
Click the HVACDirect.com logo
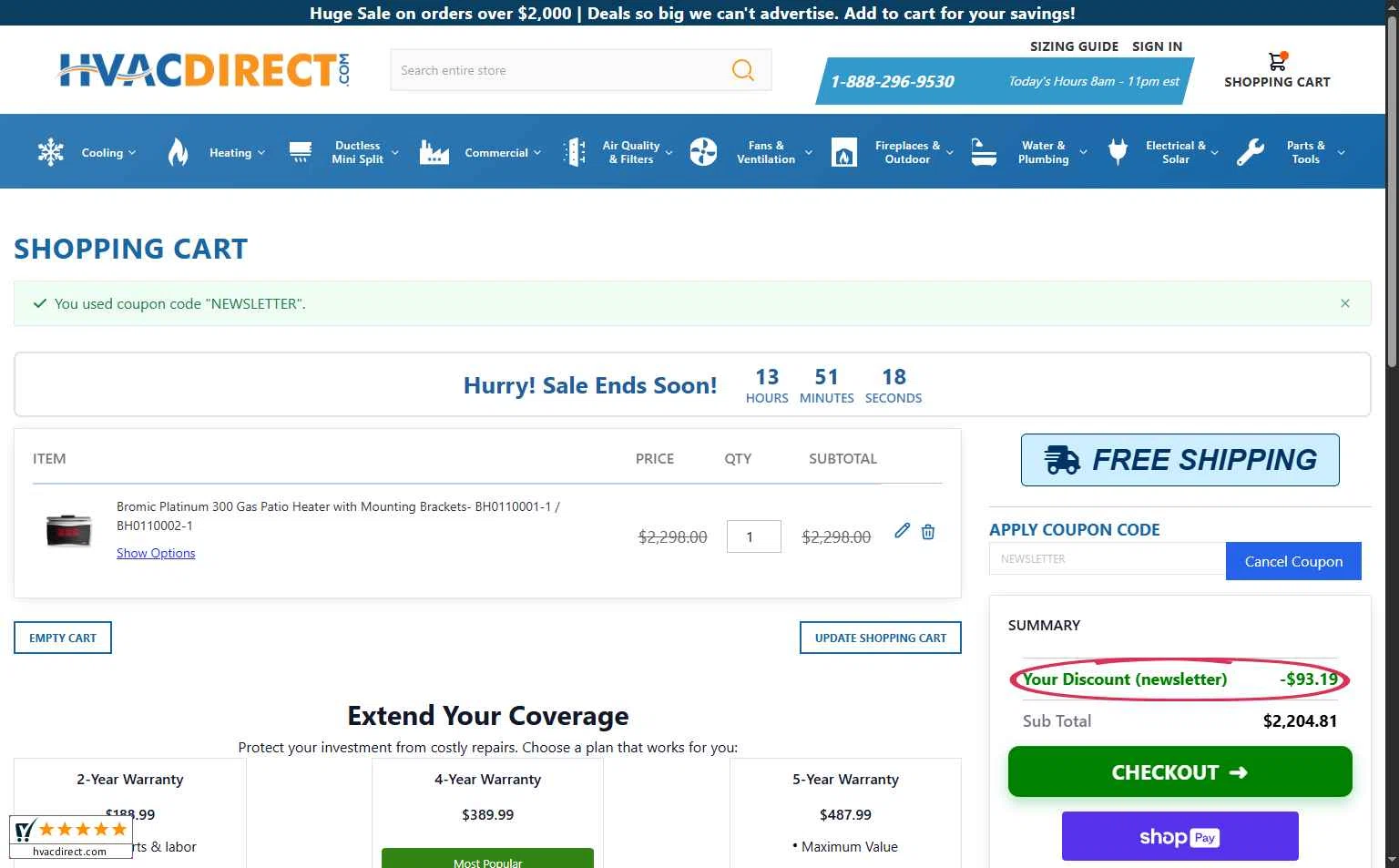tap(203, 70)
